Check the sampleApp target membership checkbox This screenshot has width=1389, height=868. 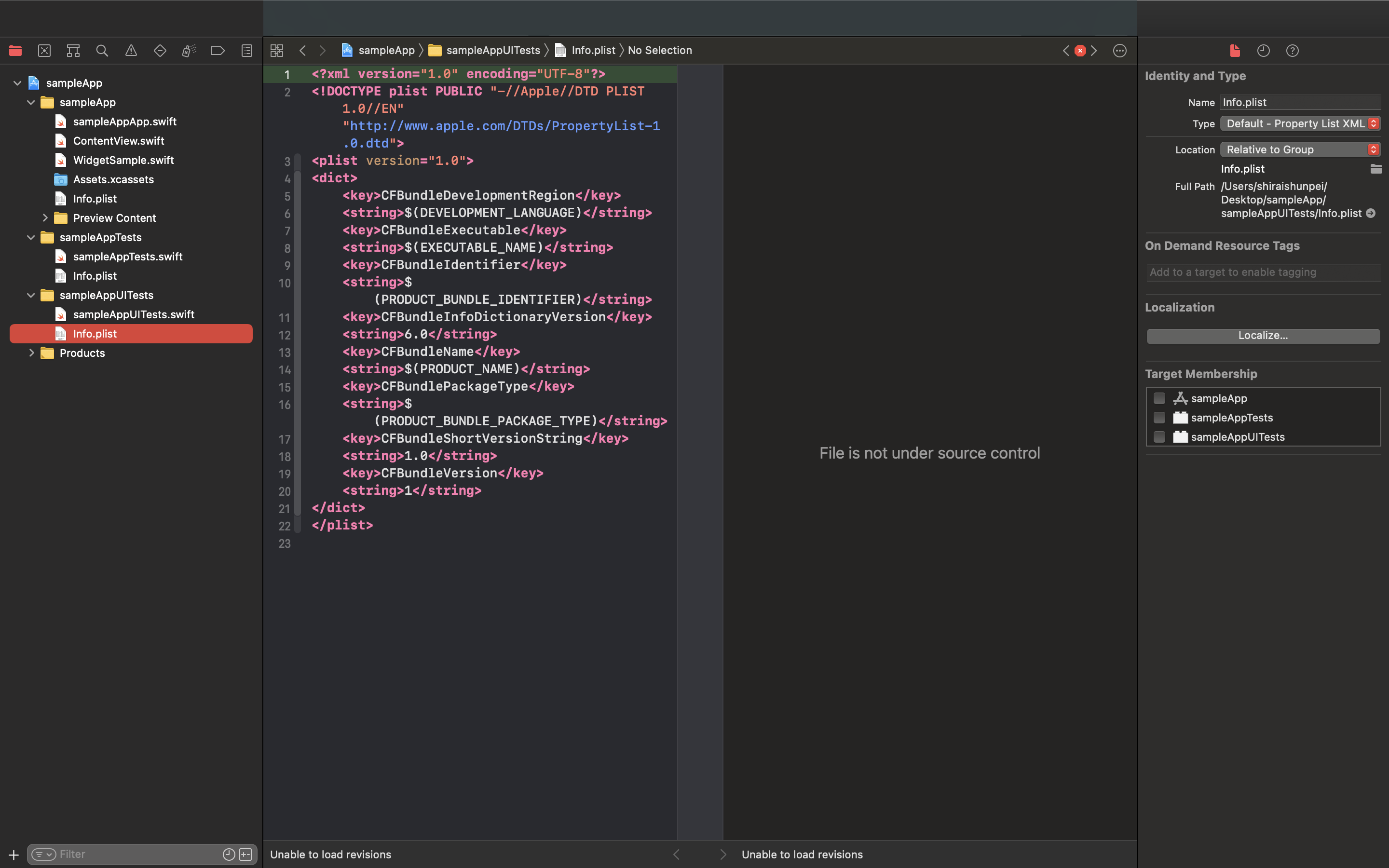click(1159, 398)
